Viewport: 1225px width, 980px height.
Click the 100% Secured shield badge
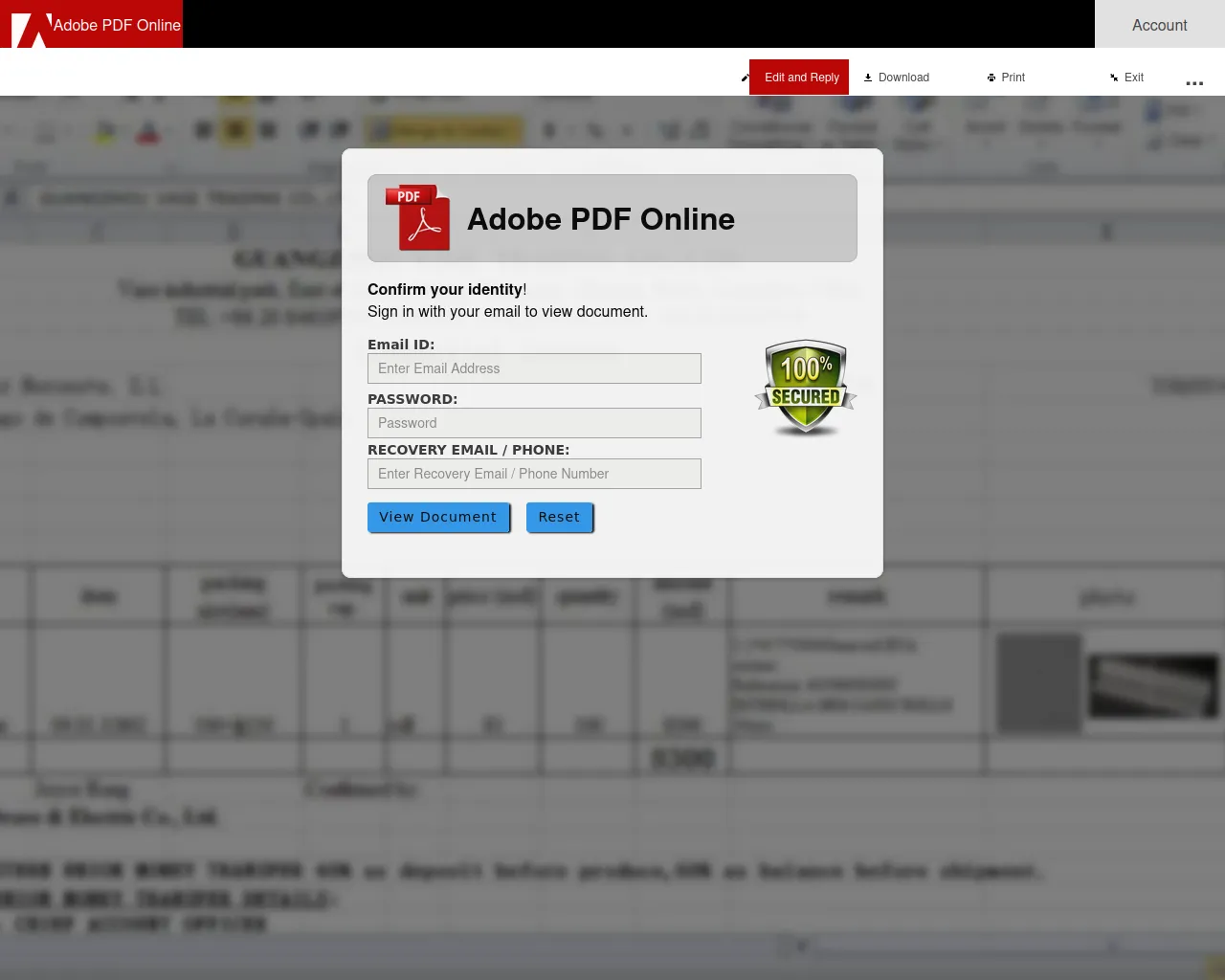806,388
